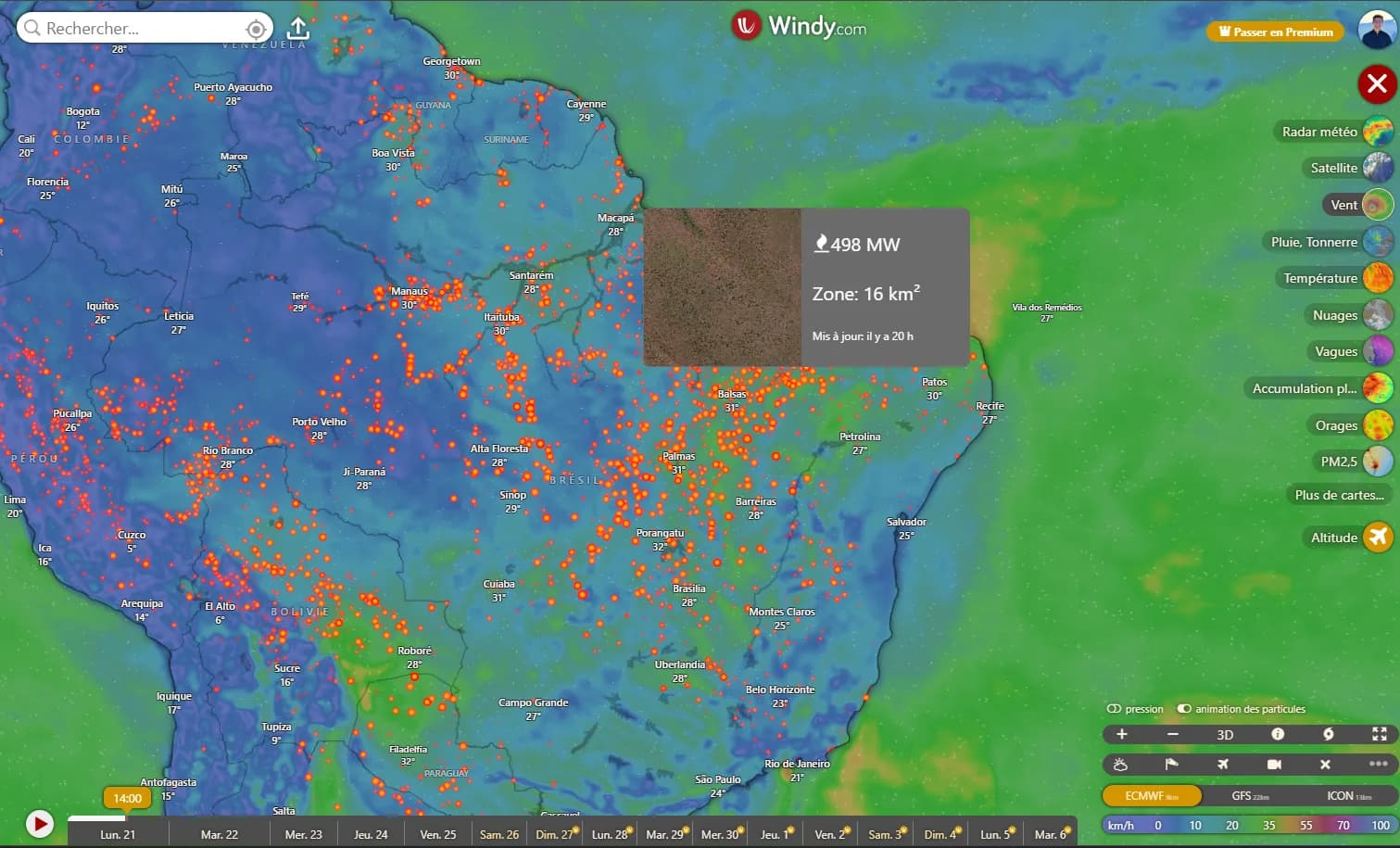Click Passer en Premium button
1400x848 pixels.
click(x=1275, y=32)
